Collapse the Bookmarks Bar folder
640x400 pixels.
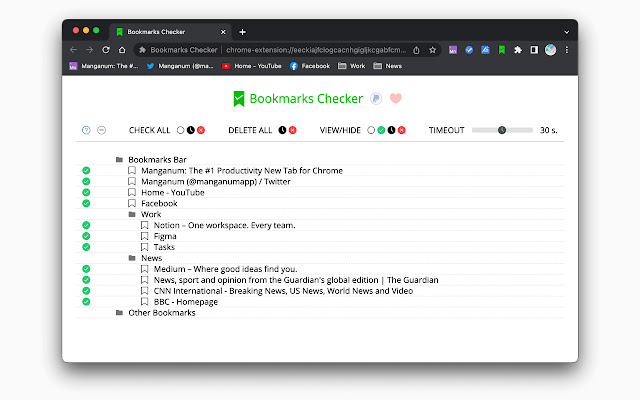coord(119,160)
